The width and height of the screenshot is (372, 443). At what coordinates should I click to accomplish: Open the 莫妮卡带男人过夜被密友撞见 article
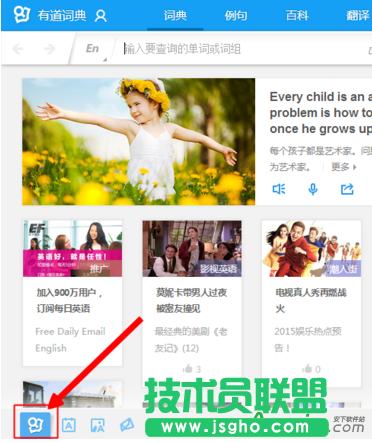click(x=191, y=300)
